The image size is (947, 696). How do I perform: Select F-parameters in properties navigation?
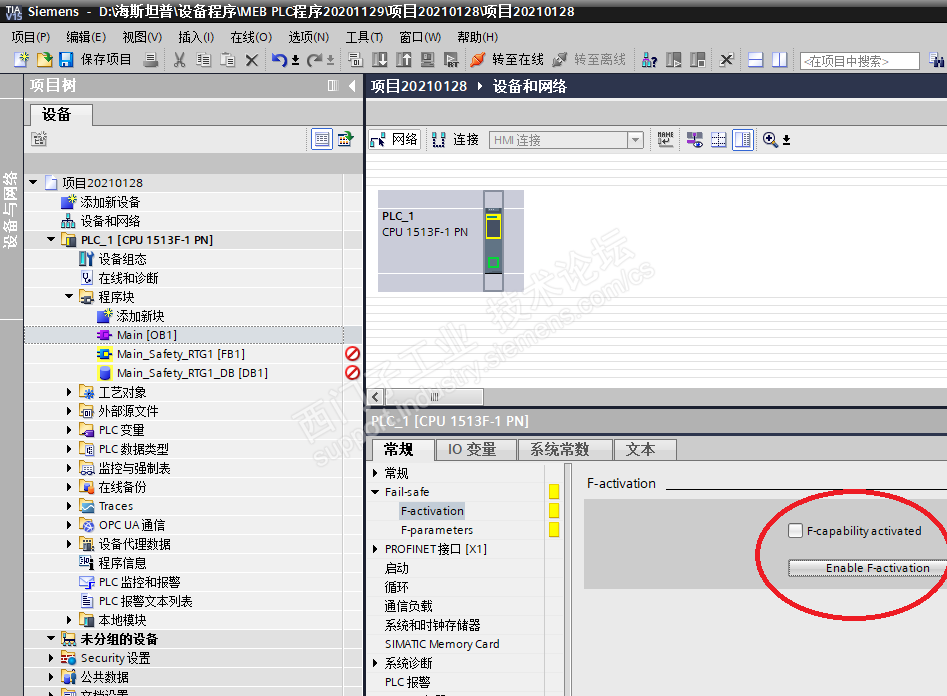click(x=437, y=530)
